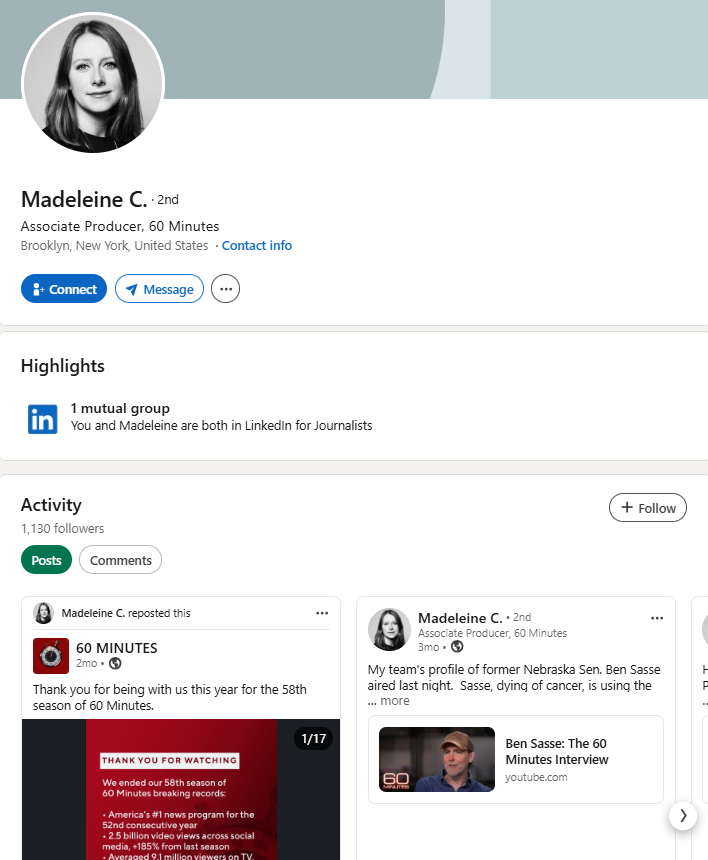Click the 1/17 slide counter badge
The height and width of the screenshot is (860, 708).
(314, 739)
